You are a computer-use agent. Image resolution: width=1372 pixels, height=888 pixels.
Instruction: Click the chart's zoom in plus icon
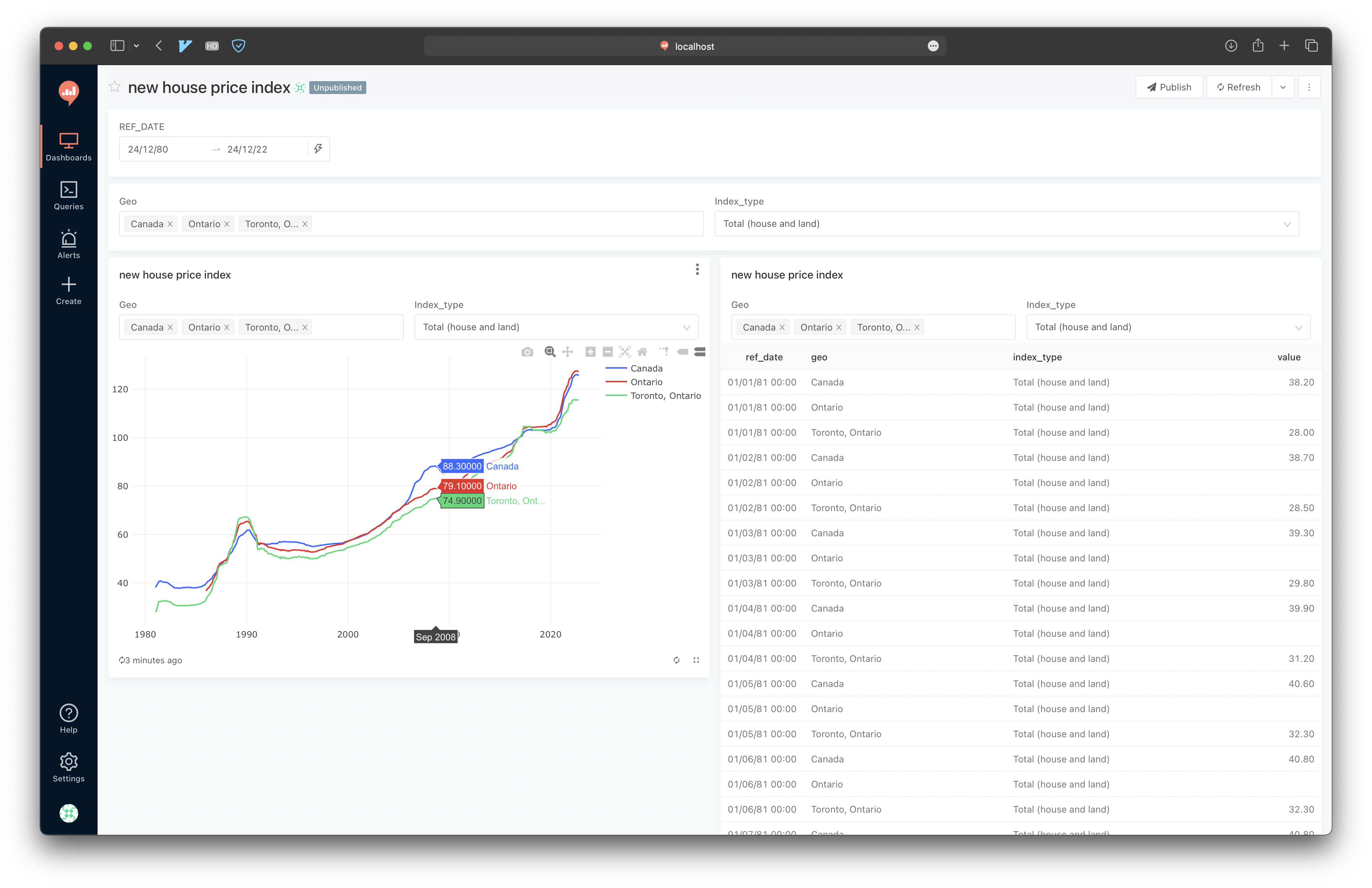(590, 352)
